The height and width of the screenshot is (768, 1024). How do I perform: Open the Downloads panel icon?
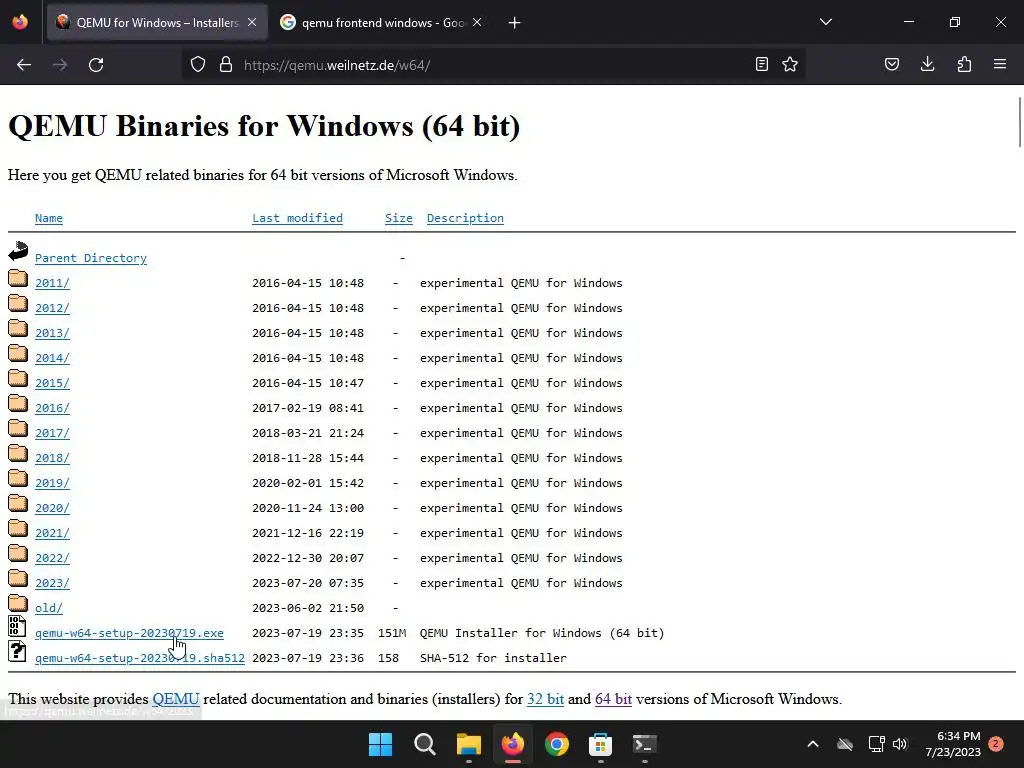[x=927, y=65]
